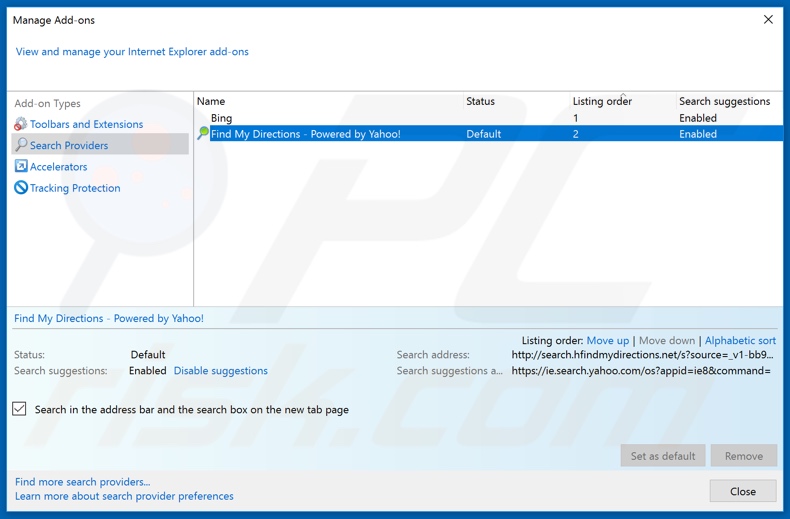Image resolution: width=790 pixels, height=519 pixels.
Task: Click the Accelerators arrow icon
Action: coord(21,166)
